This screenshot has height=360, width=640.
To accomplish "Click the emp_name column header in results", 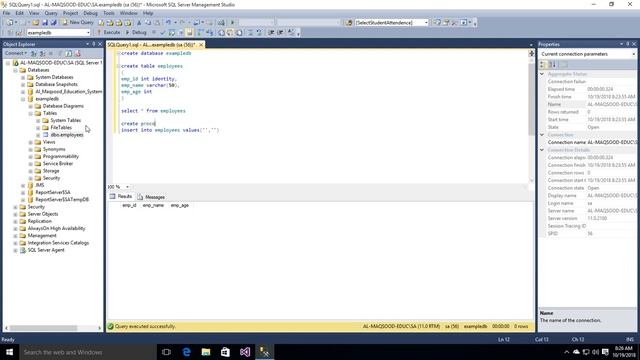I will point(153,205).
